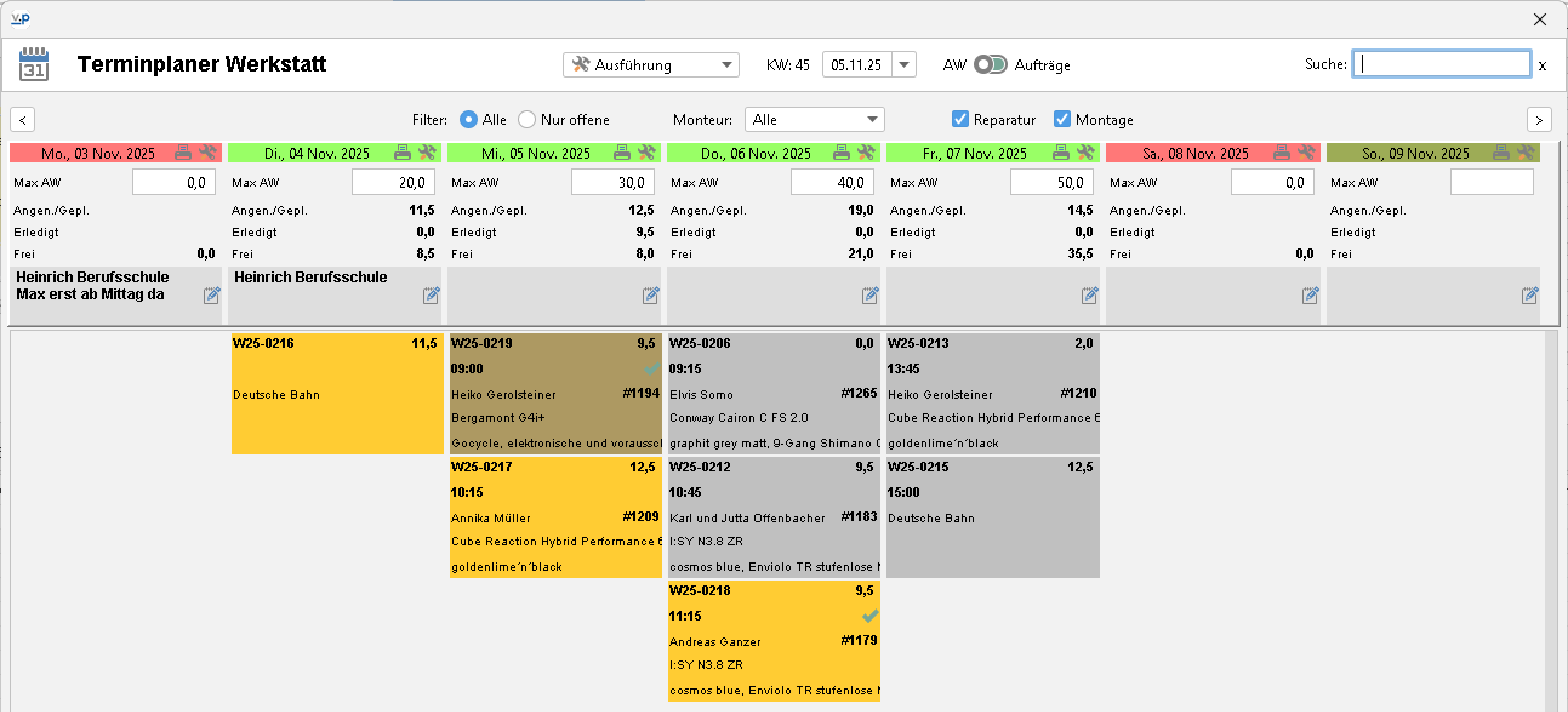Viewport: 1568px width, 712px height.
Task: Uncheck the Montage checkbox
Action: coord(1062,119)
